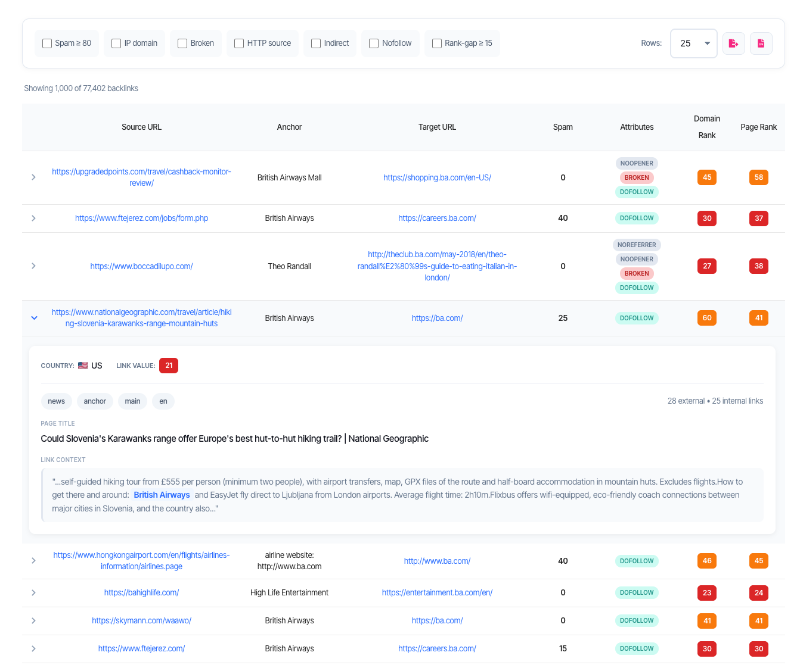Expand the ftejerez.com jobs/form.php row
This screenshot has height=668, width=800.
tap(34, 218)
